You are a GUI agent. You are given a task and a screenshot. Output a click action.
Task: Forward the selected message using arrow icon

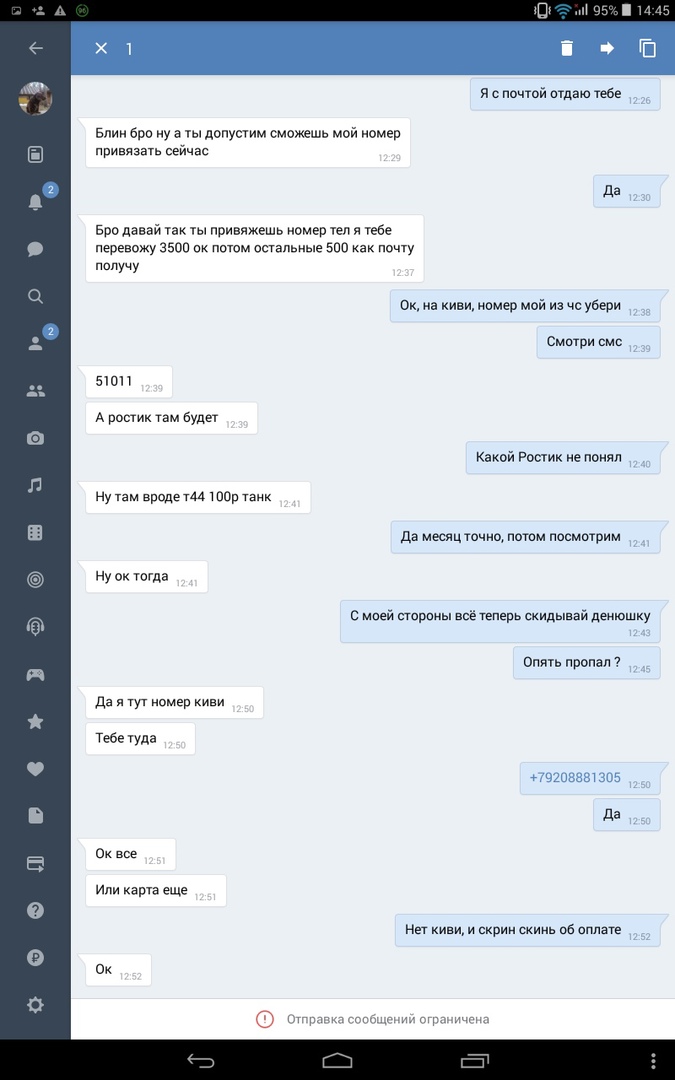click(607, 48)
